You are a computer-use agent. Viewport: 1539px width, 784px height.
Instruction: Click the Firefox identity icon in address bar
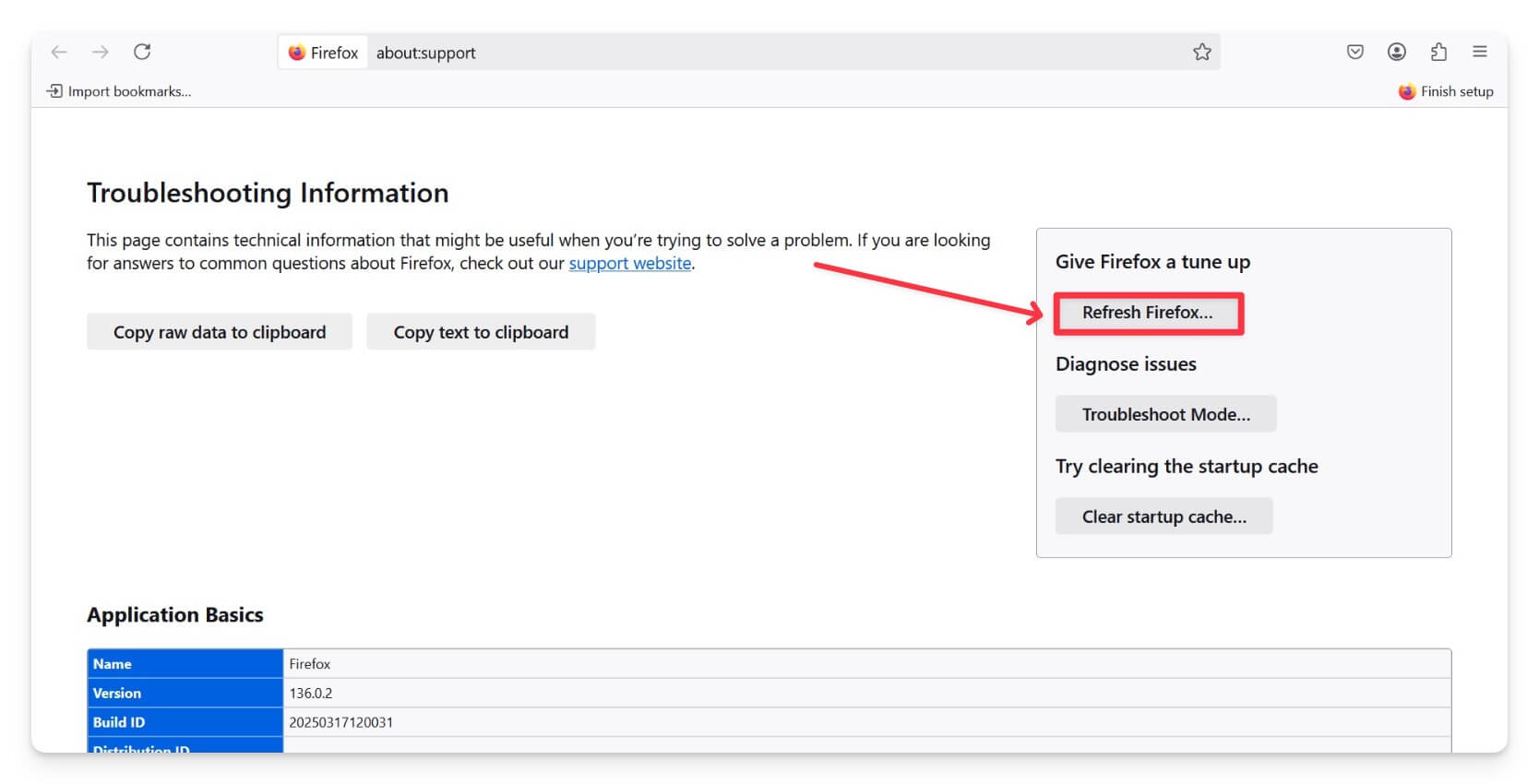[x=323, y=53]
